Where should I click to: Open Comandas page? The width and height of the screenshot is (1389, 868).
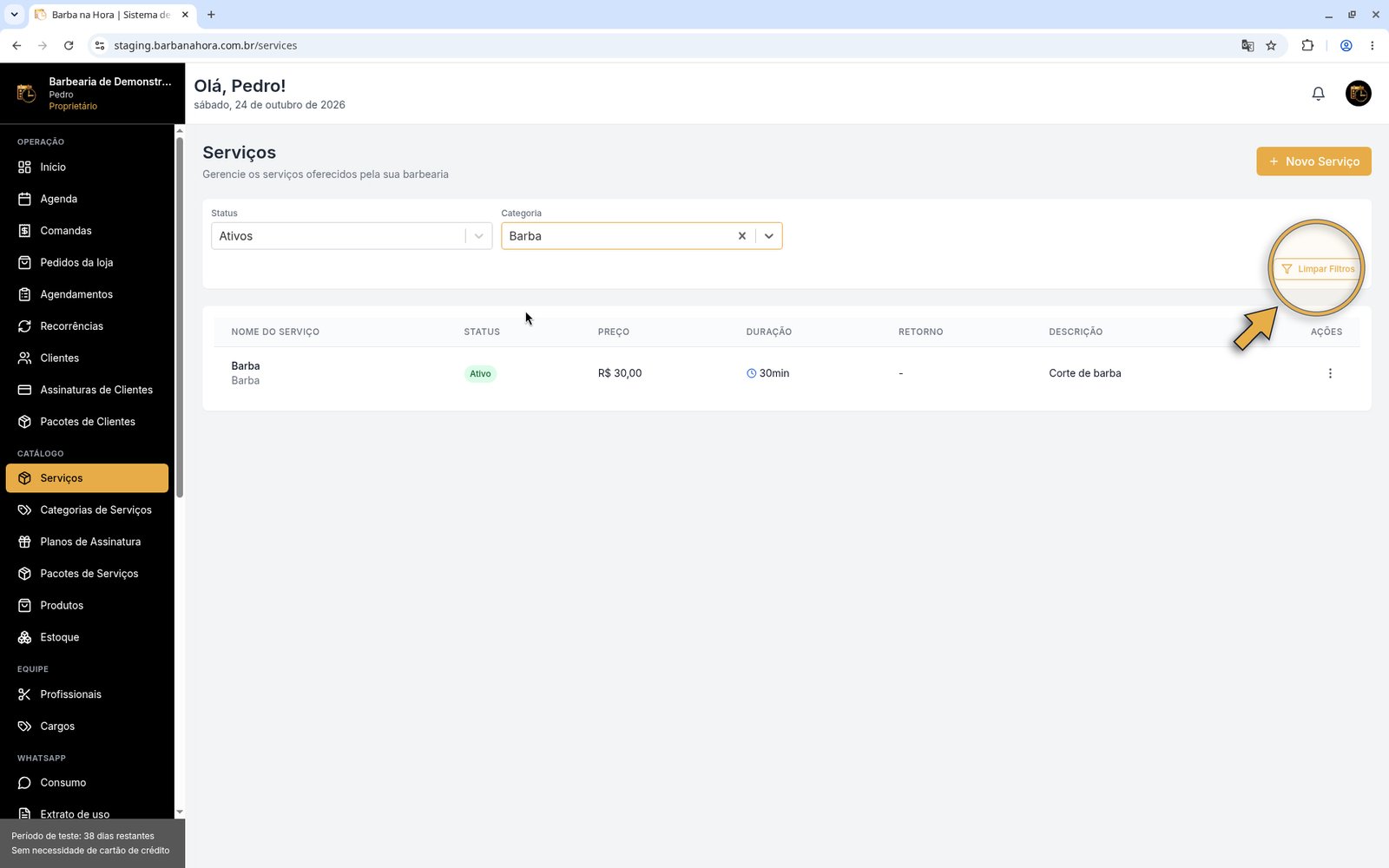coord(87,231)
